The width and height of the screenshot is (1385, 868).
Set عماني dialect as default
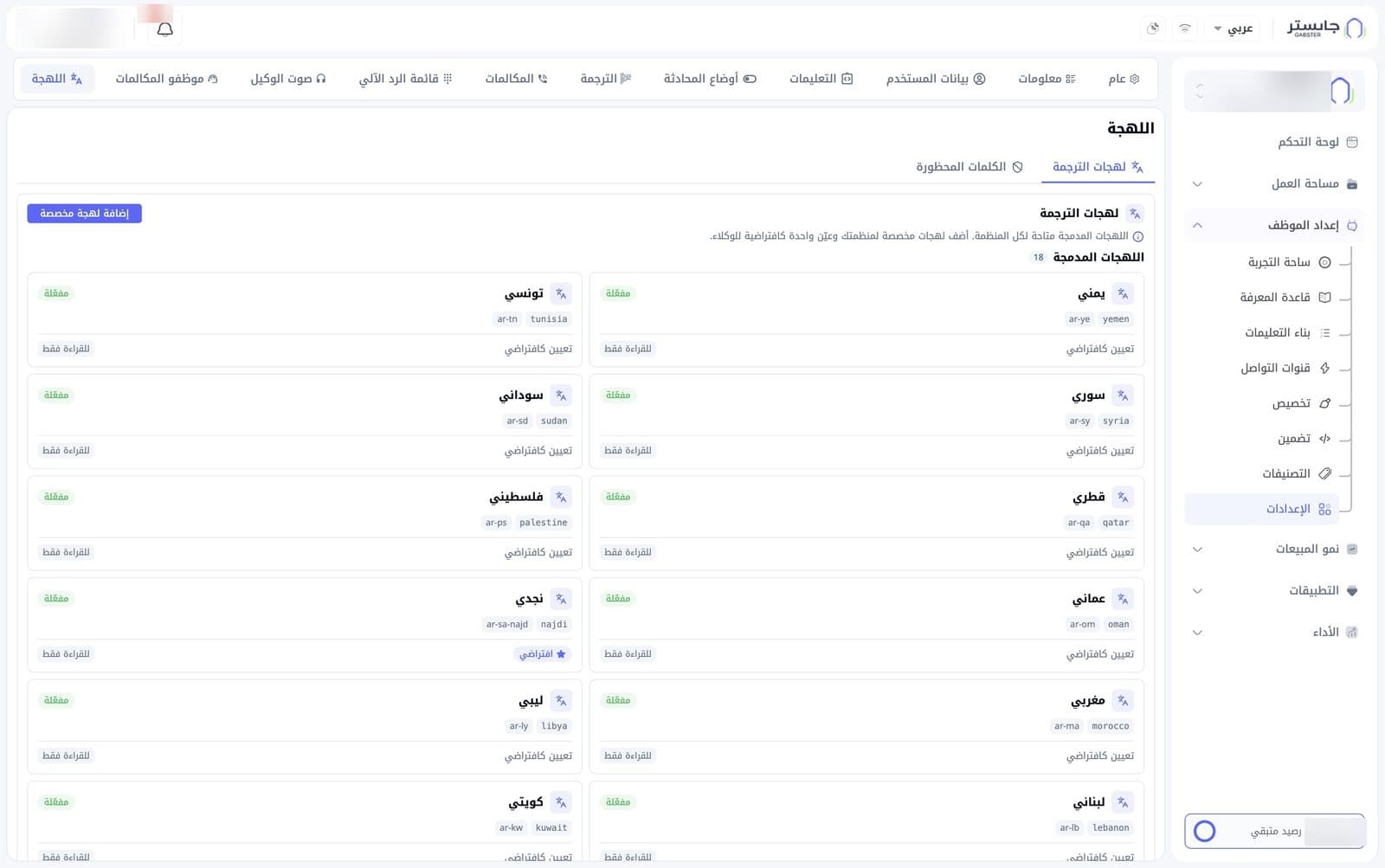click(1100, 654)
